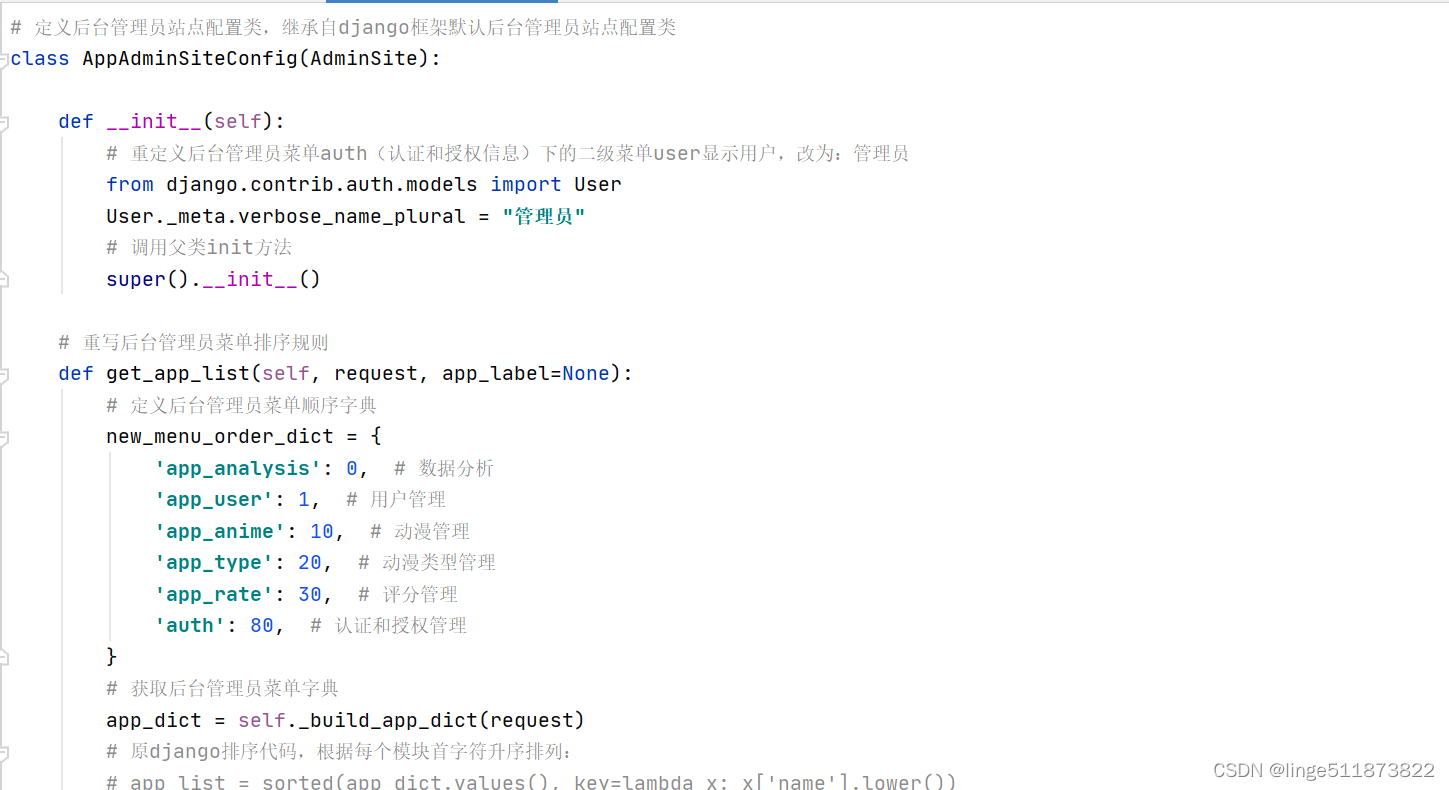
Task: Click the 定义后台管理员菜单顺序字典 comment
Action: coord(241,406)
